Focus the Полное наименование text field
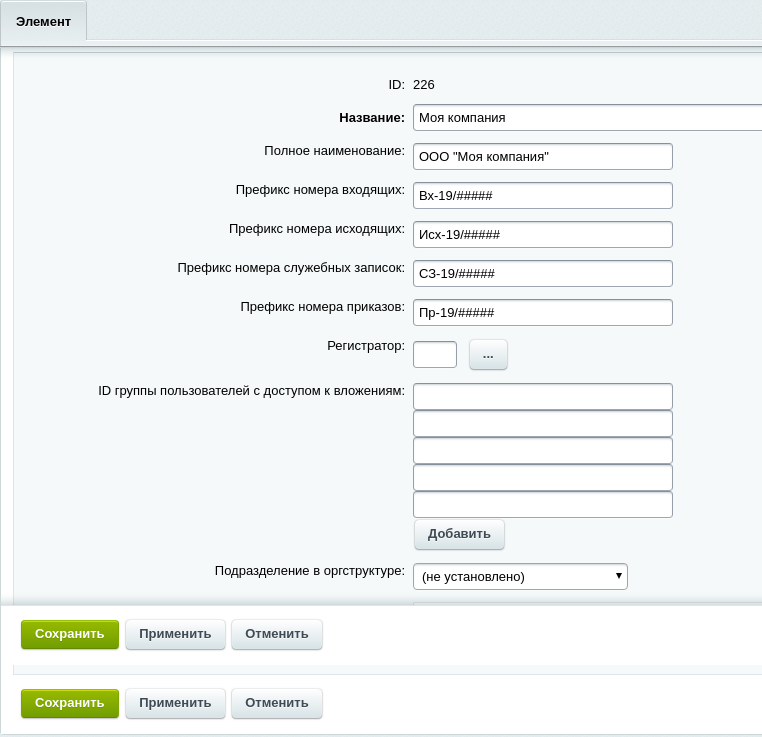Image resolution: width=762 pixels, height=737 pixels. [x=542, y=157]
